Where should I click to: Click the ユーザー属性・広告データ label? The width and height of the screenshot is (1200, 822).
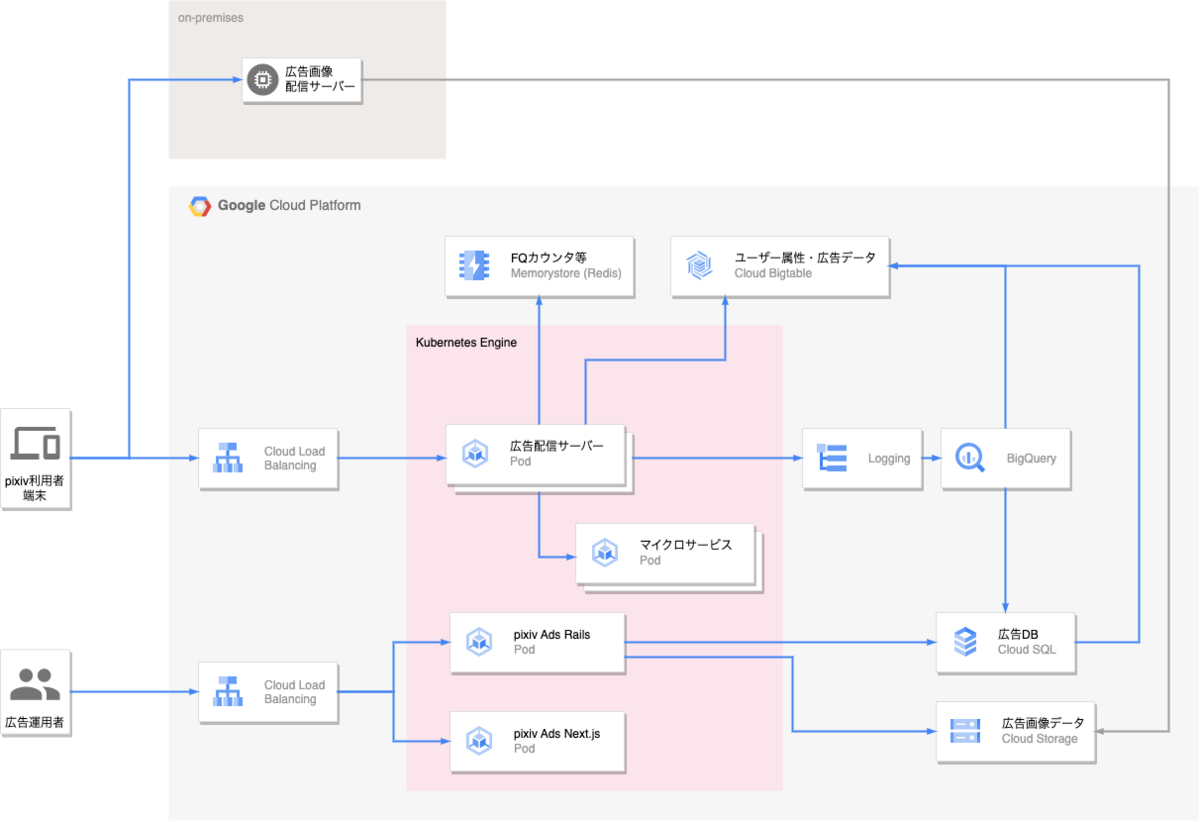tap(805, 257)
